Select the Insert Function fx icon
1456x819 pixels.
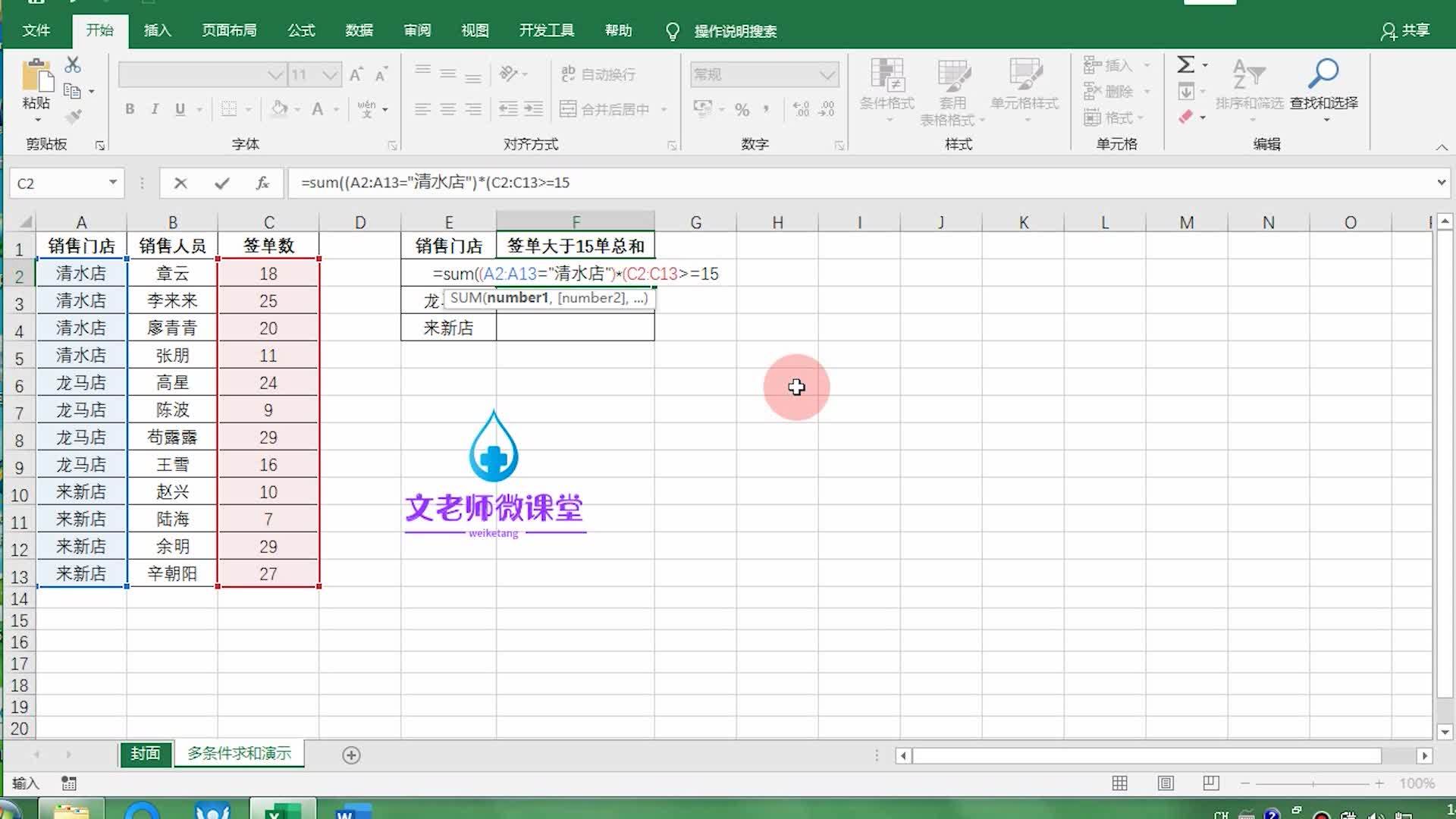[x=262, y=183]
